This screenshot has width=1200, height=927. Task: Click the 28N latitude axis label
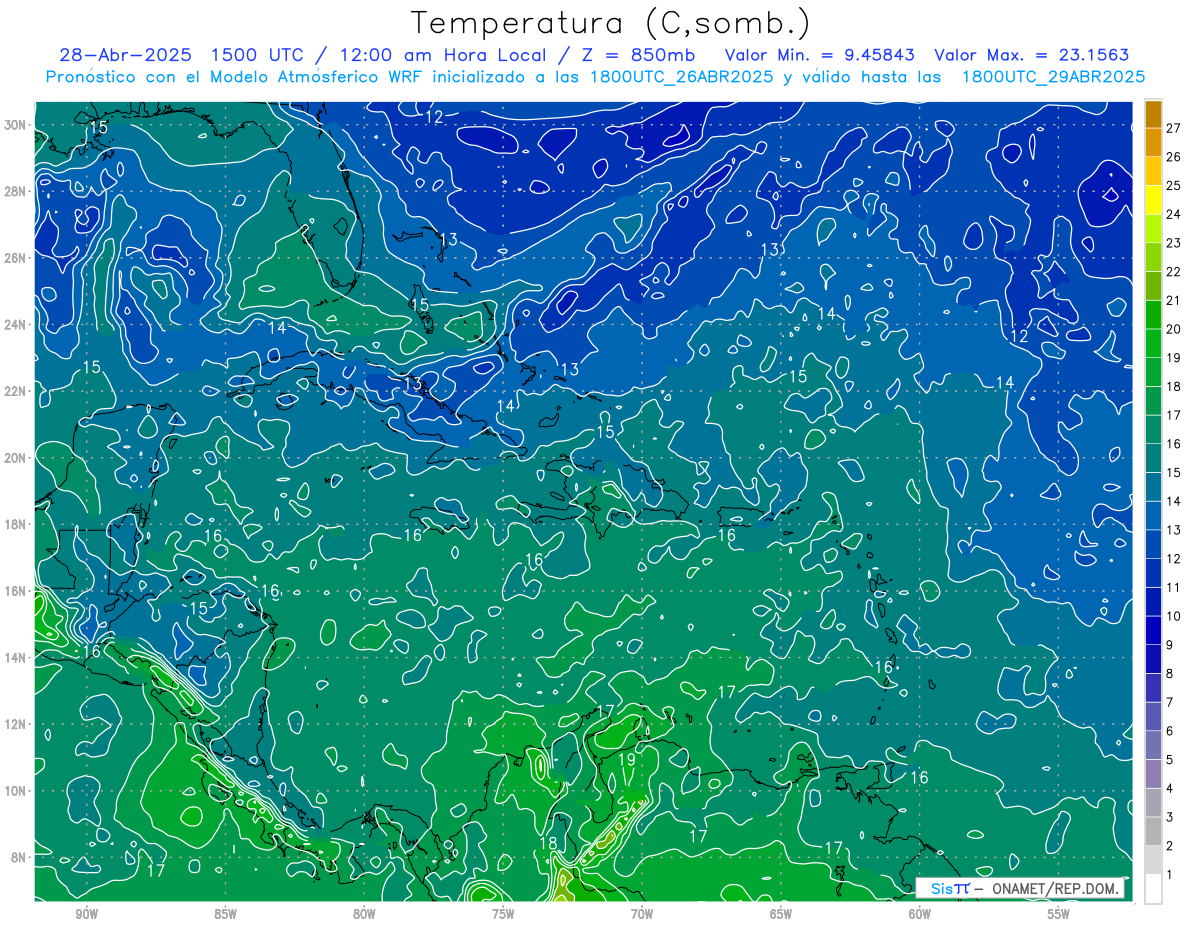(x=15, y=191)
